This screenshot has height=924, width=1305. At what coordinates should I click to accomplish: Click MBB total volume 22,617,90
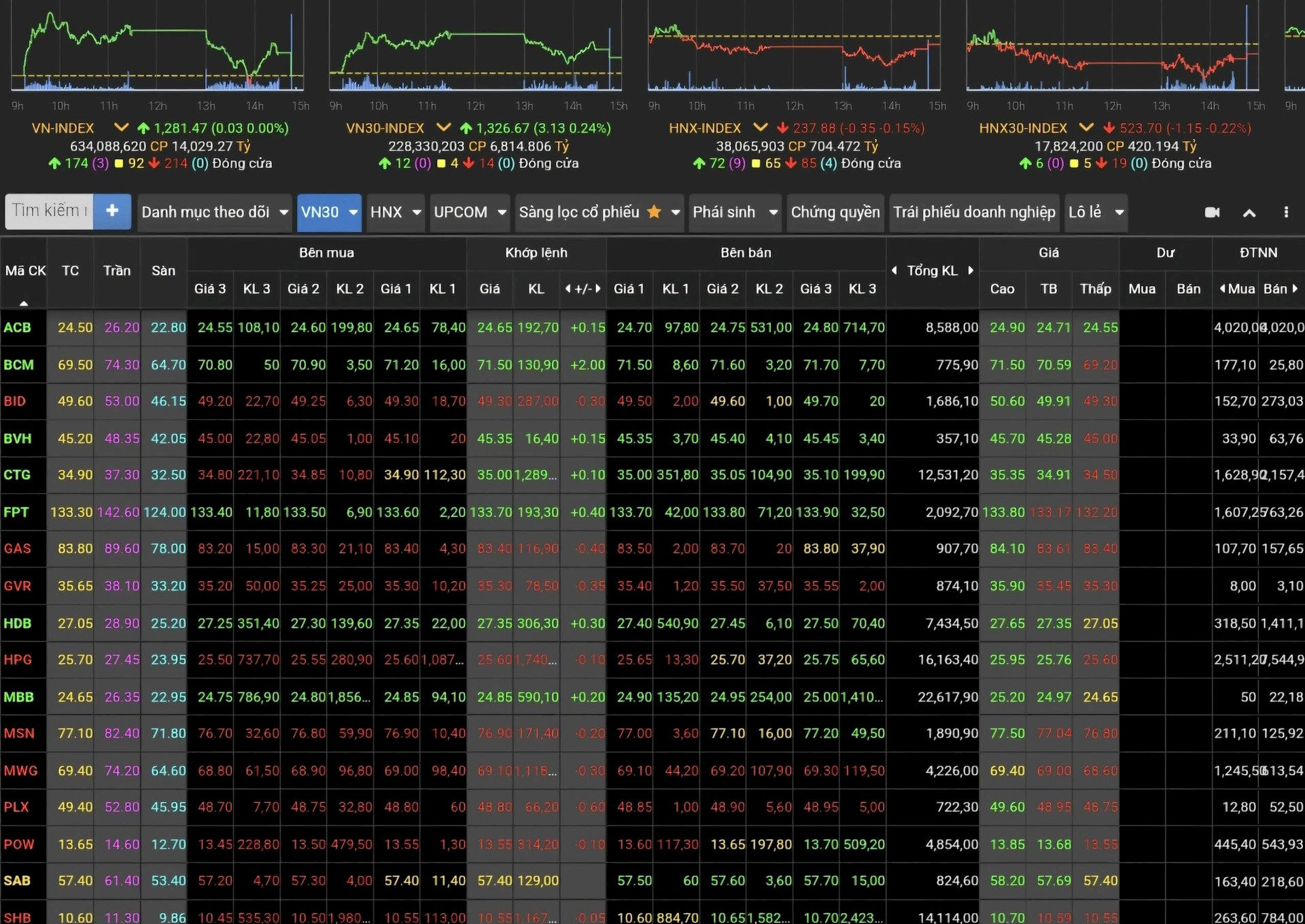(947, 697)
